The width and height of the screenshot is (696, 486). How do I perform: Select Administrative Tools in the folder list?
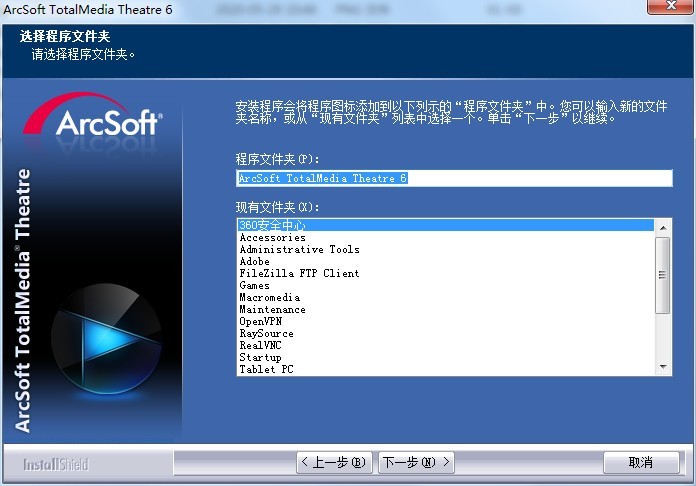(445, 249)
